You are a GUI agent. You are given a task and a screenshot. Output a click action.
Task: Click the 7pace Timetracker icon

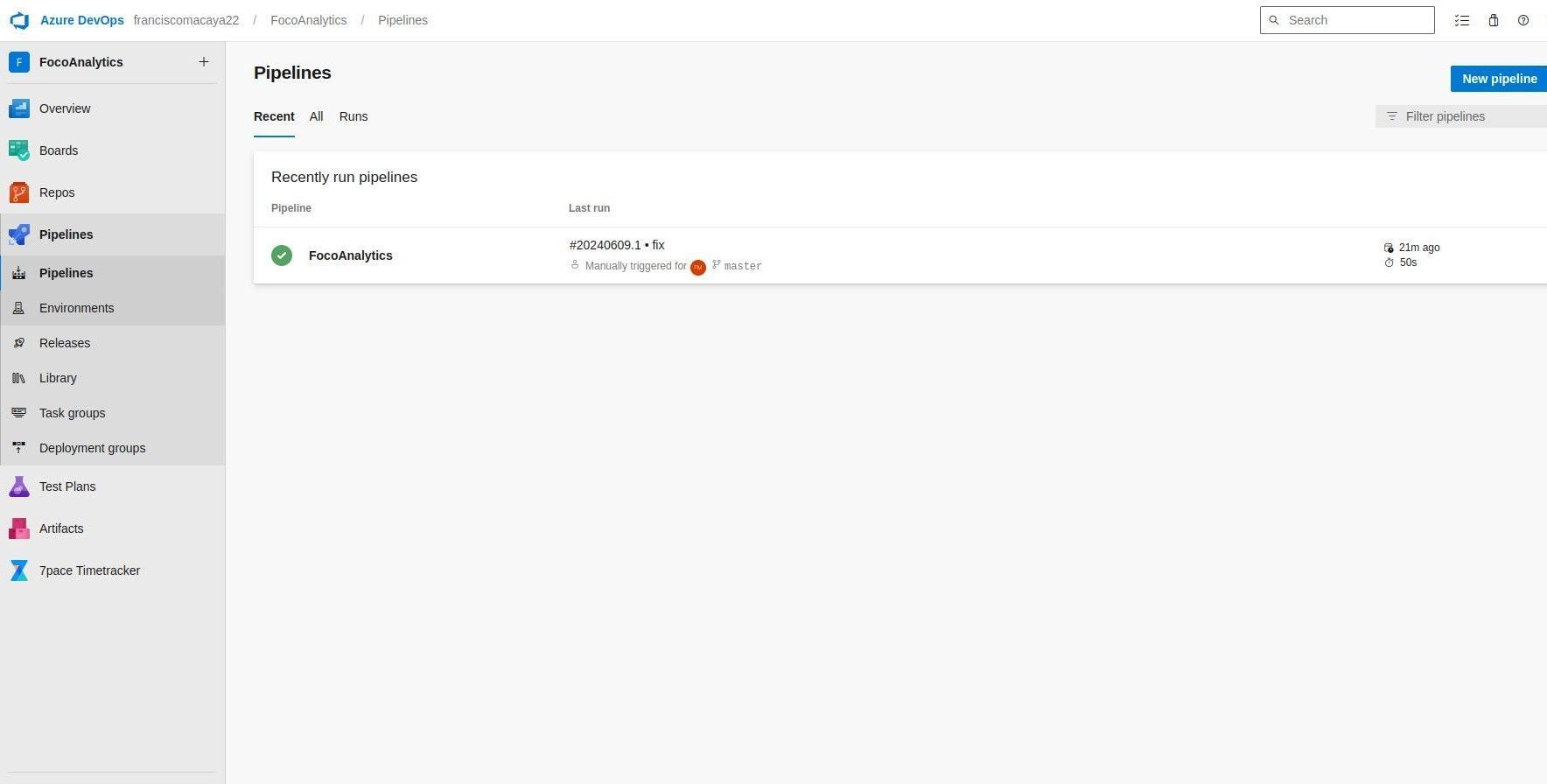click(x=19, y=570)
